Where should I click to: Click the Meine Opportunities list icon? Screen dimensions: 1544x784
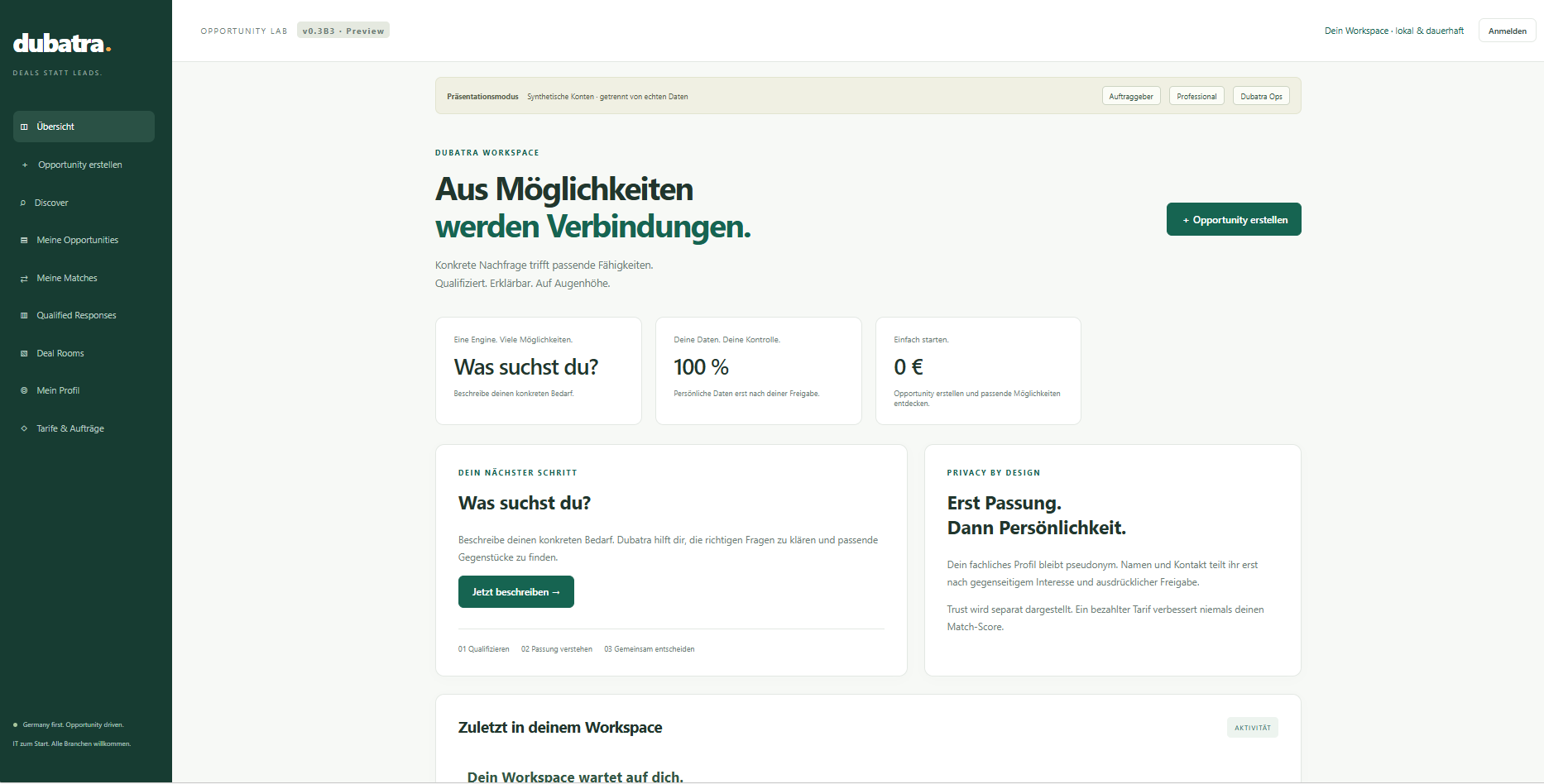tap(24, 240)
